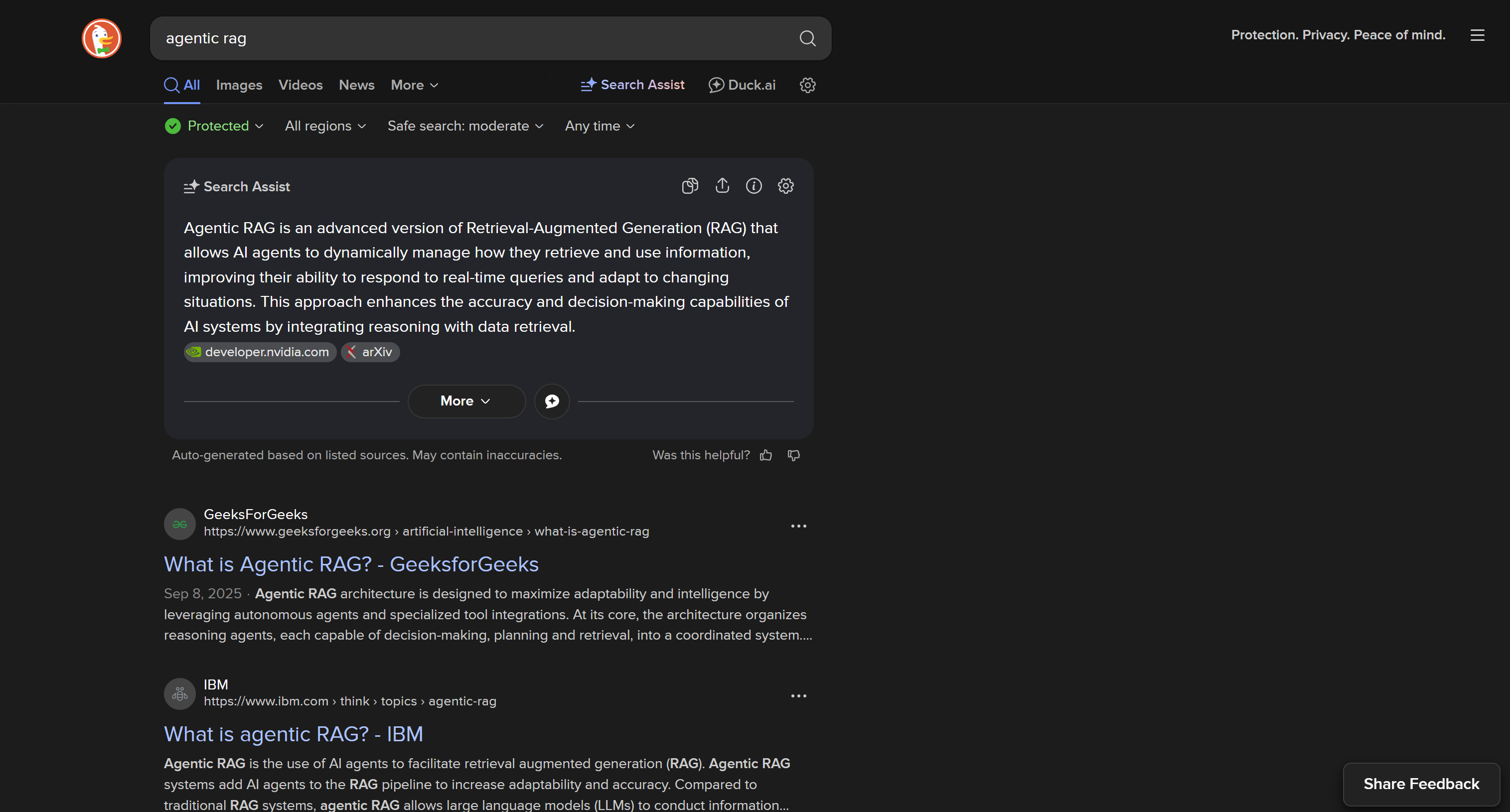Screen dimensions: 1510x812
Task: Open the main settings gear in the toolbar
Action: pyautogui.click(x=807, y=85)
